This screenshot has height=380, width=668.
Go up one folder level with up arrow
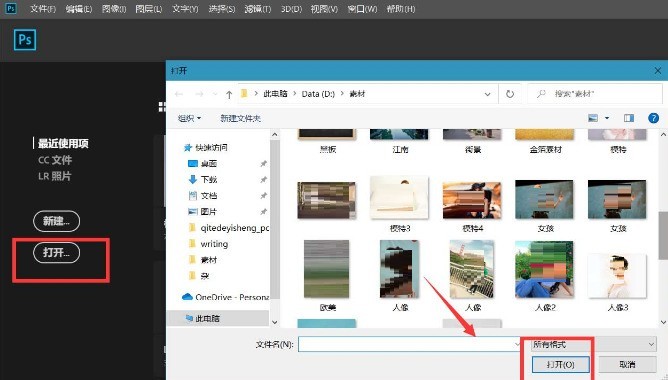(229, 94)
